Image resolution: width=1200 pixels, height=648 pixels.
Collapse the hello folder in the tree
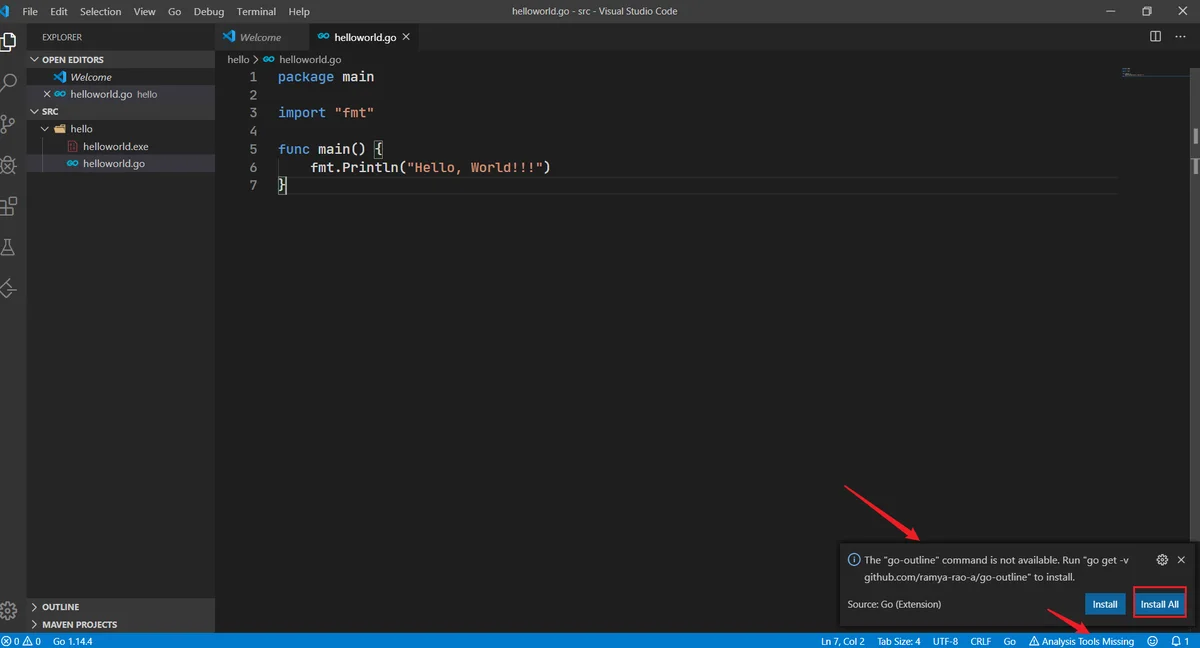120,129
